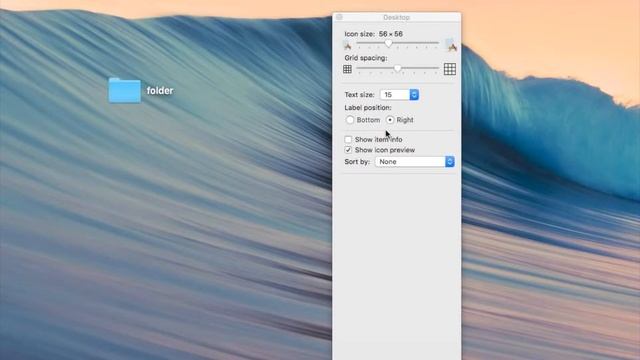Click the 'Grid spacing:' label
The width and height of the screenshot is (640, 360).
click(x=366, y=58)
